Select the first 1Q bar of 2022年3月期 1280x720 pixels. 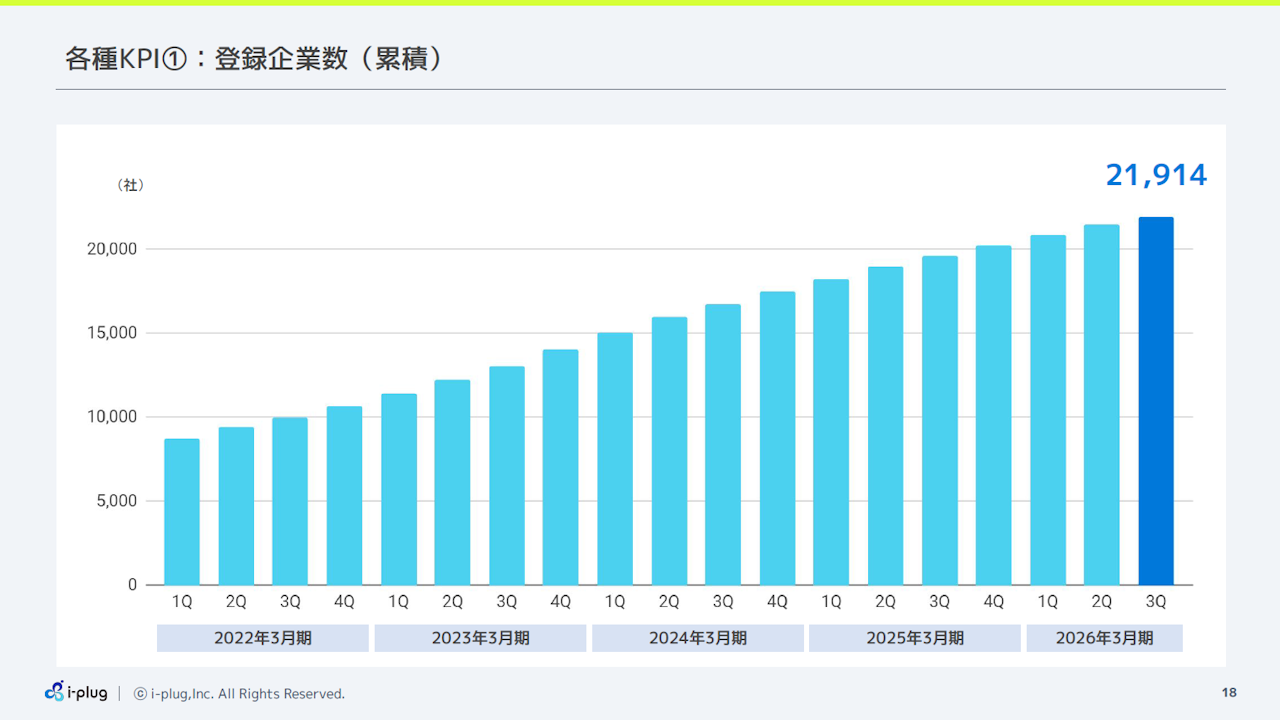coord(181,510)
